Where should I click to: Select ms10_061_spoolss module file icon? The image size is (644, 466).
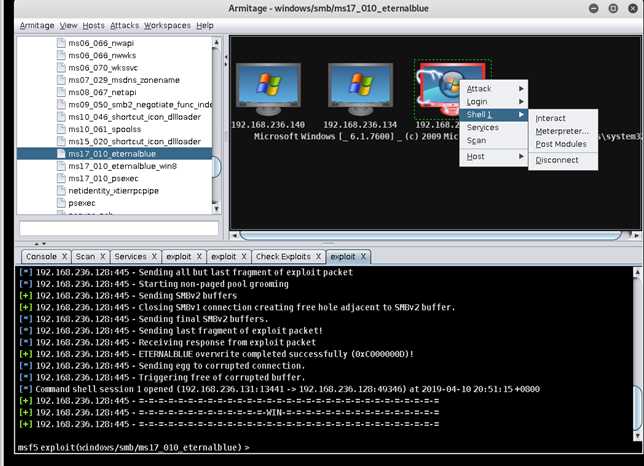tap(61, 129)
